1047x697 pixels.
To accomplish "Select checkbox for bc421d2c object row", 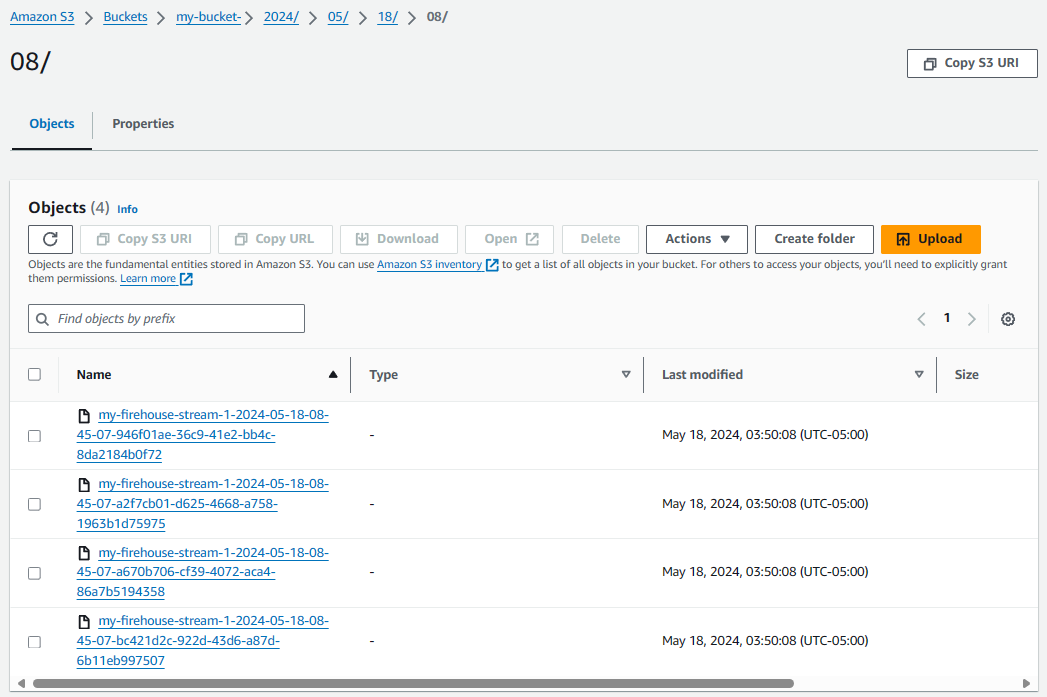I will point(35,642).
